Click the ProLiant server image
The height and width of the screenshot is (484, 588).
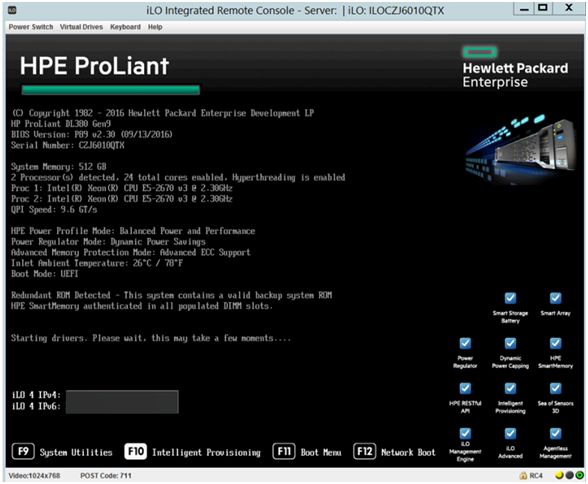point(520,149)
